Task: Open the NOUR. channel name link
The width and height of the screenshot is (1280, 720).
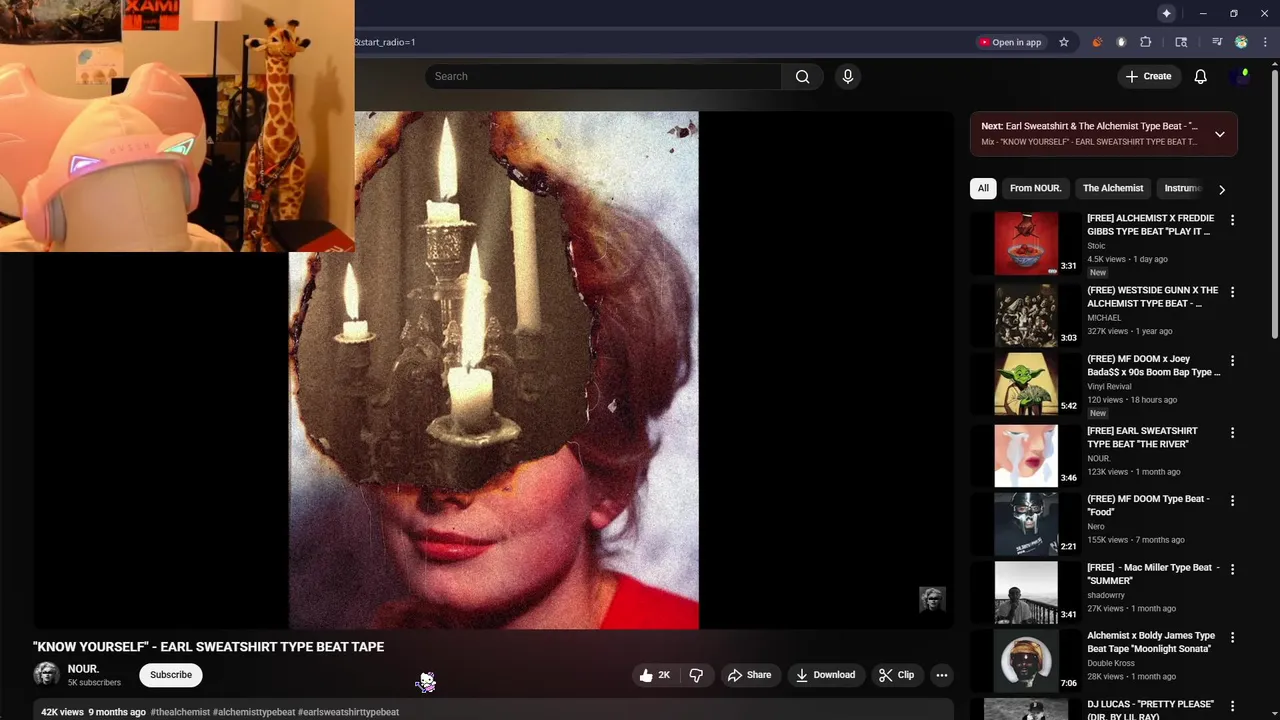Action: tap(83, 669)
